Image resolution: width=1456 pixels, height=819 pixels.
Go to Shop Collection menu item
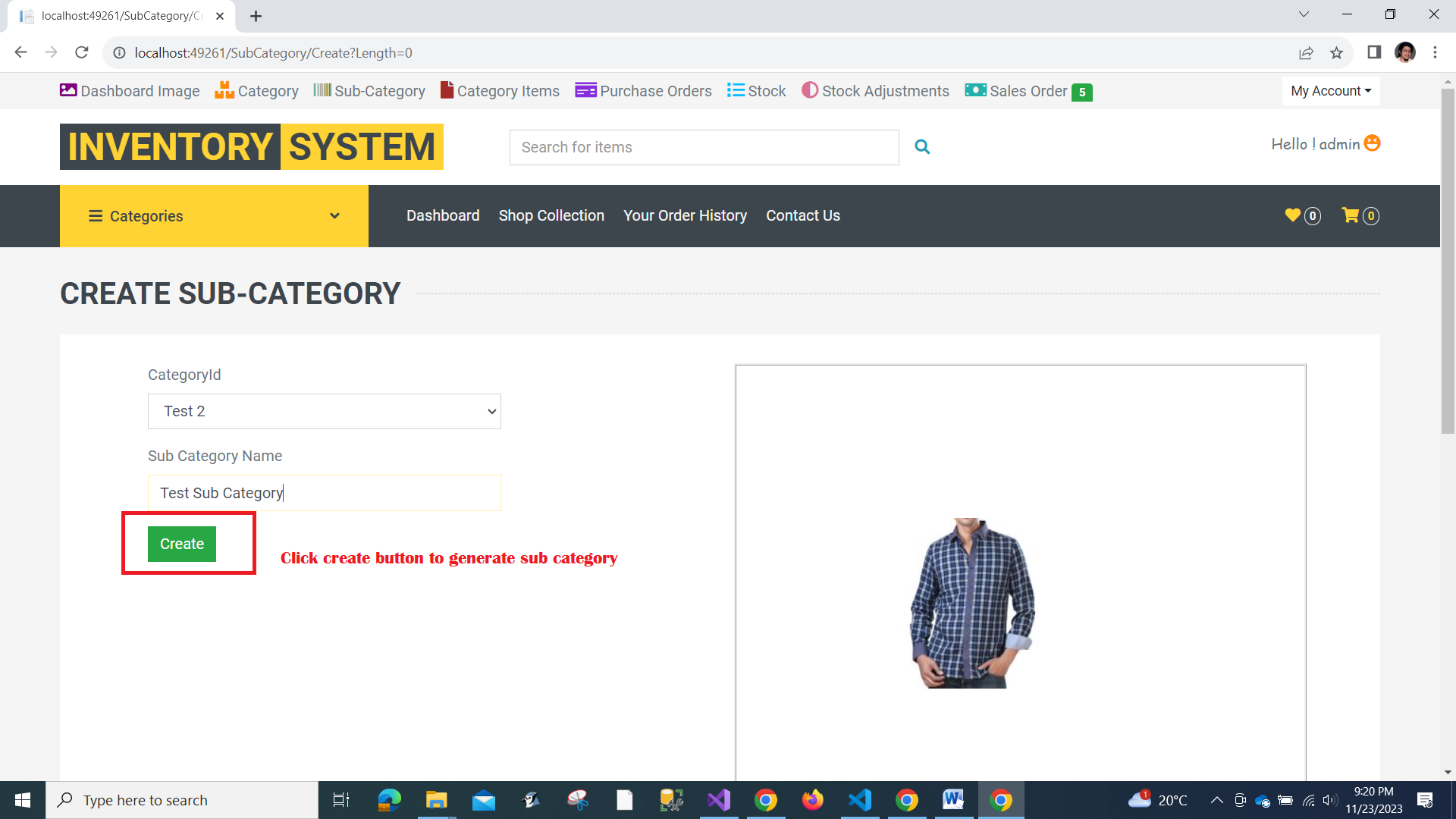click(x=551, y=215)
